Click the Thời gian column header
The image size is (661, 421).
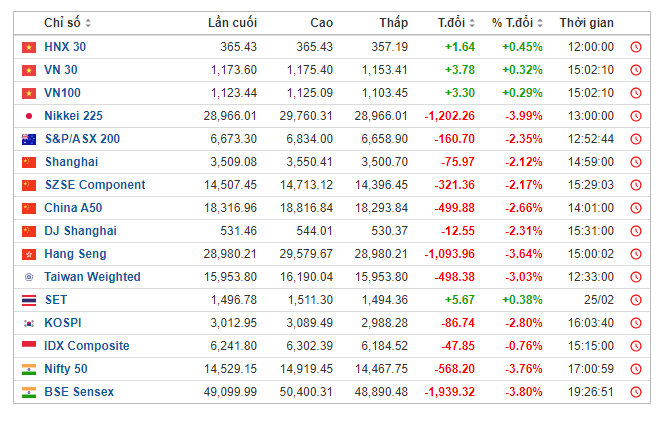pyautogui.click(x=586, y=23)
